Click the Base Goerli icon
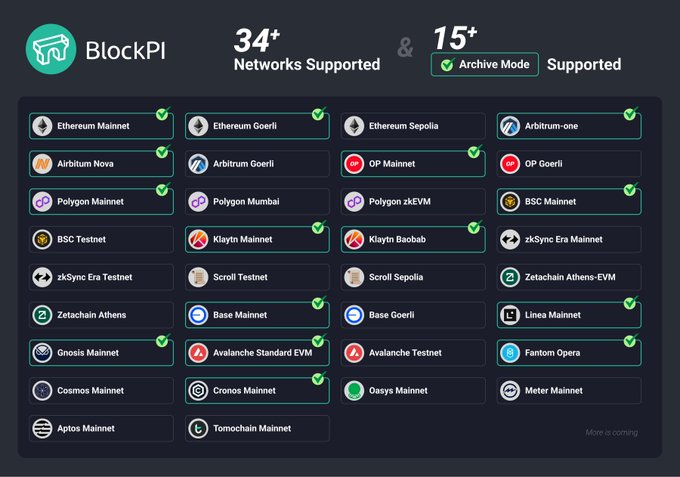 pos(354,315)
